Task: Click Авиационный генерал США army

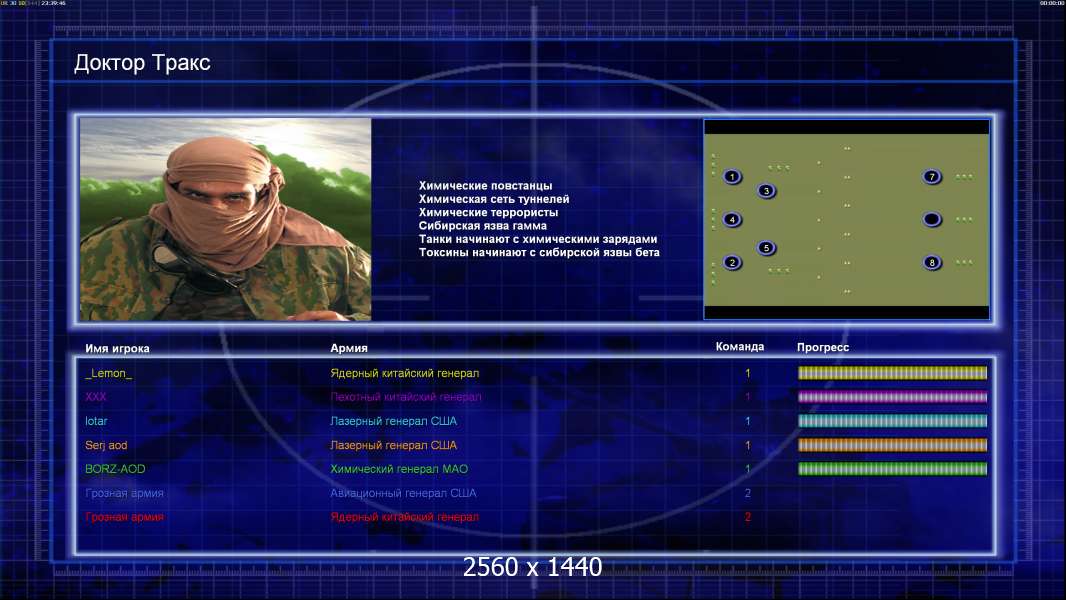Action: 403,493
